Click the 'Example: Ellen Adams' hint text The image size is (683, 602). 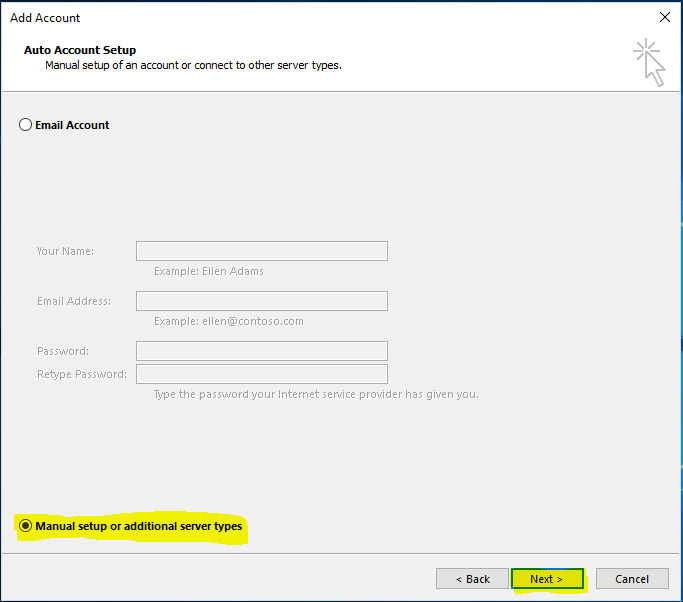tap(209, 271)
